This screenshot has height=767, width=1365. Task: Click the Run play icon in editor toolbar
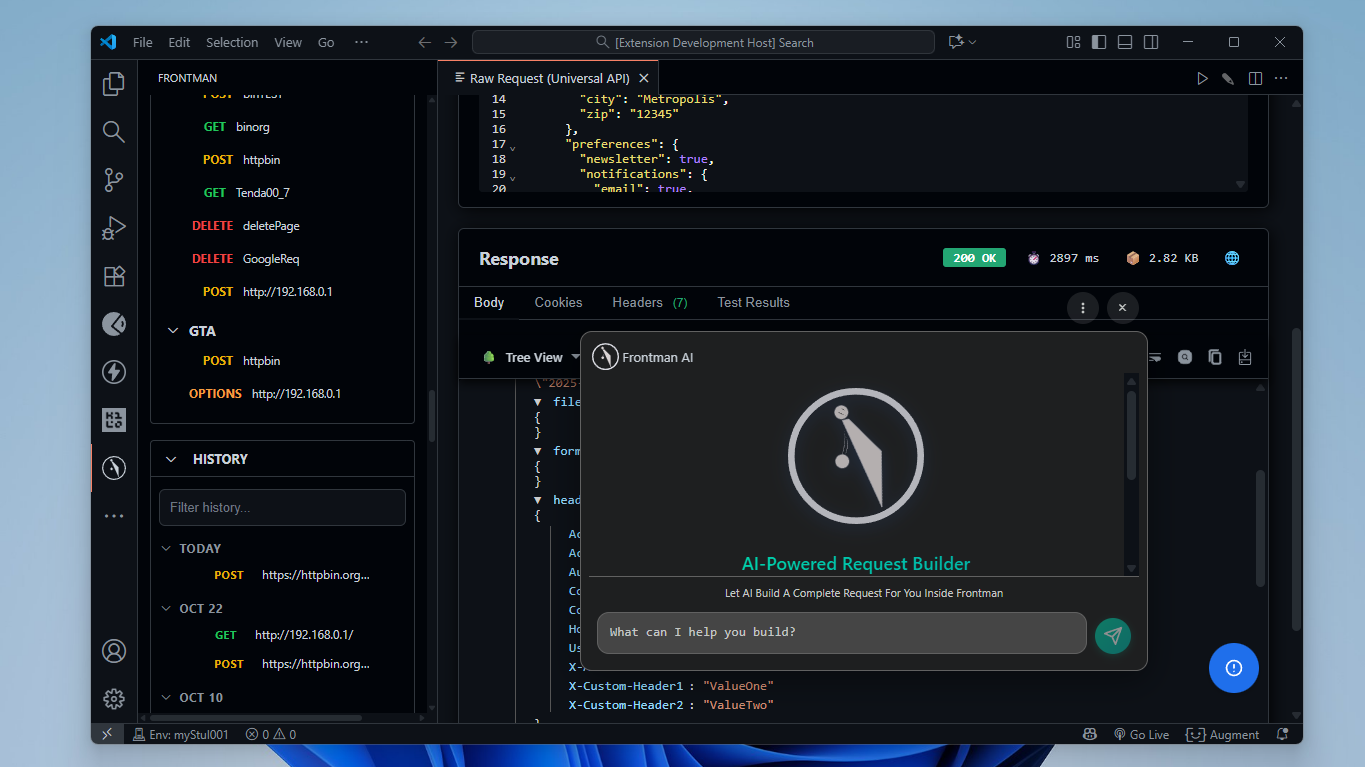[1202, 78]
